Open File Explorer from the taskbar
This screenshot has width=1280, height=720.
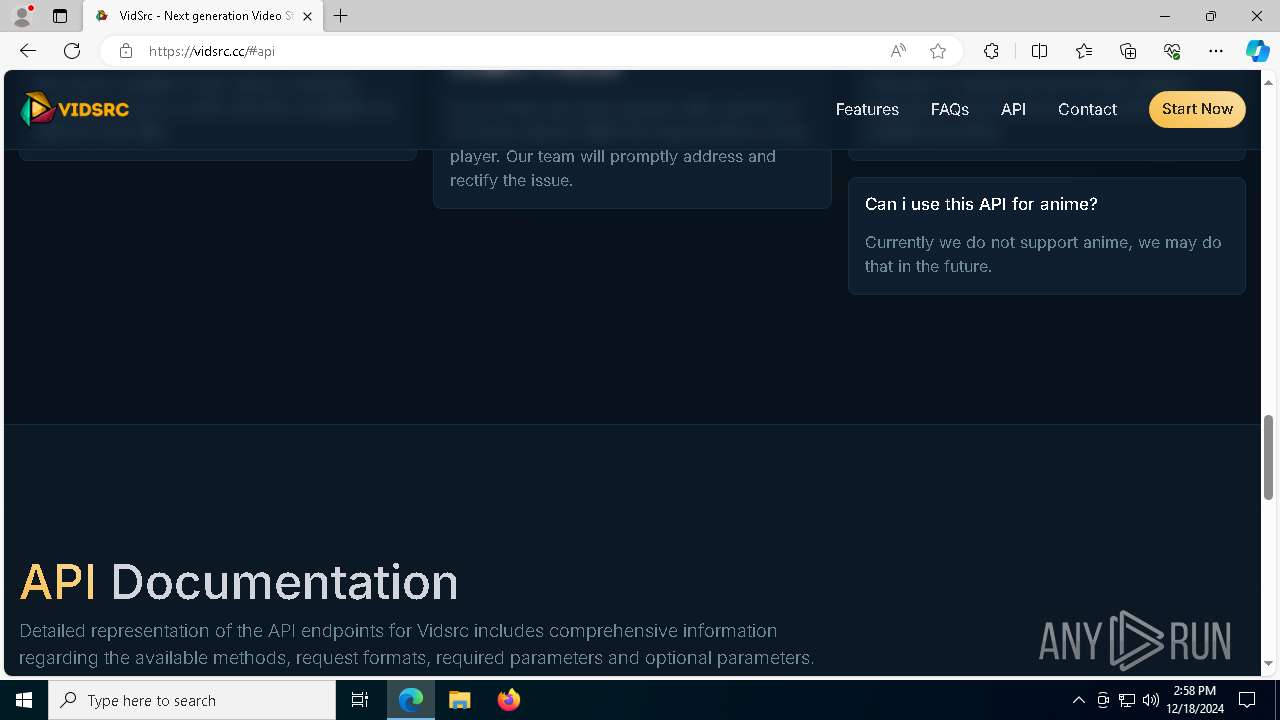(459, 700)
